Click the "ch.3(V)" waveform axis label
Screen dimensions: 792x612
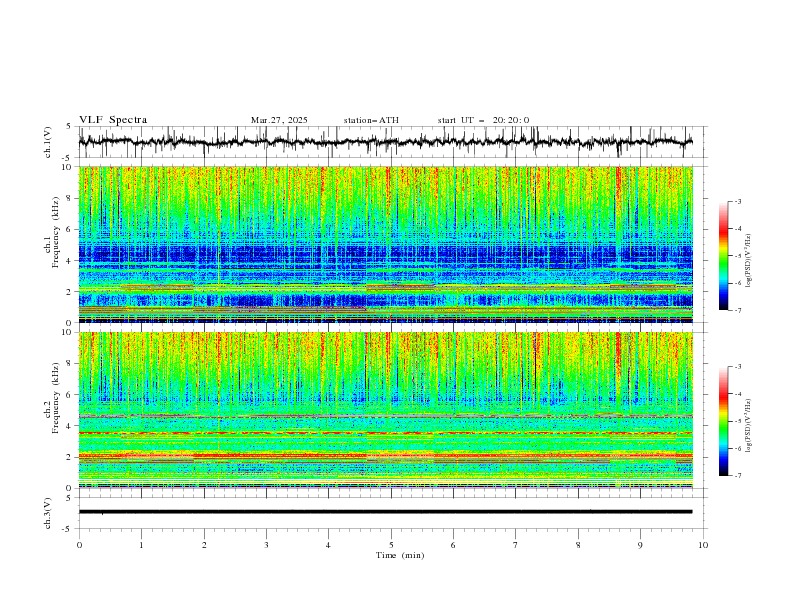coord(48,513)
